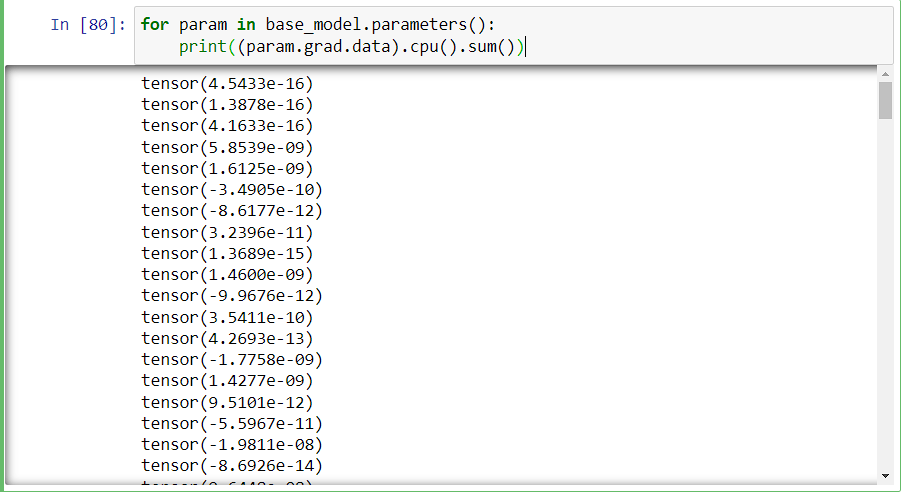
Task: Click the output scrollbar up arrow
Action: coord(885,75)
